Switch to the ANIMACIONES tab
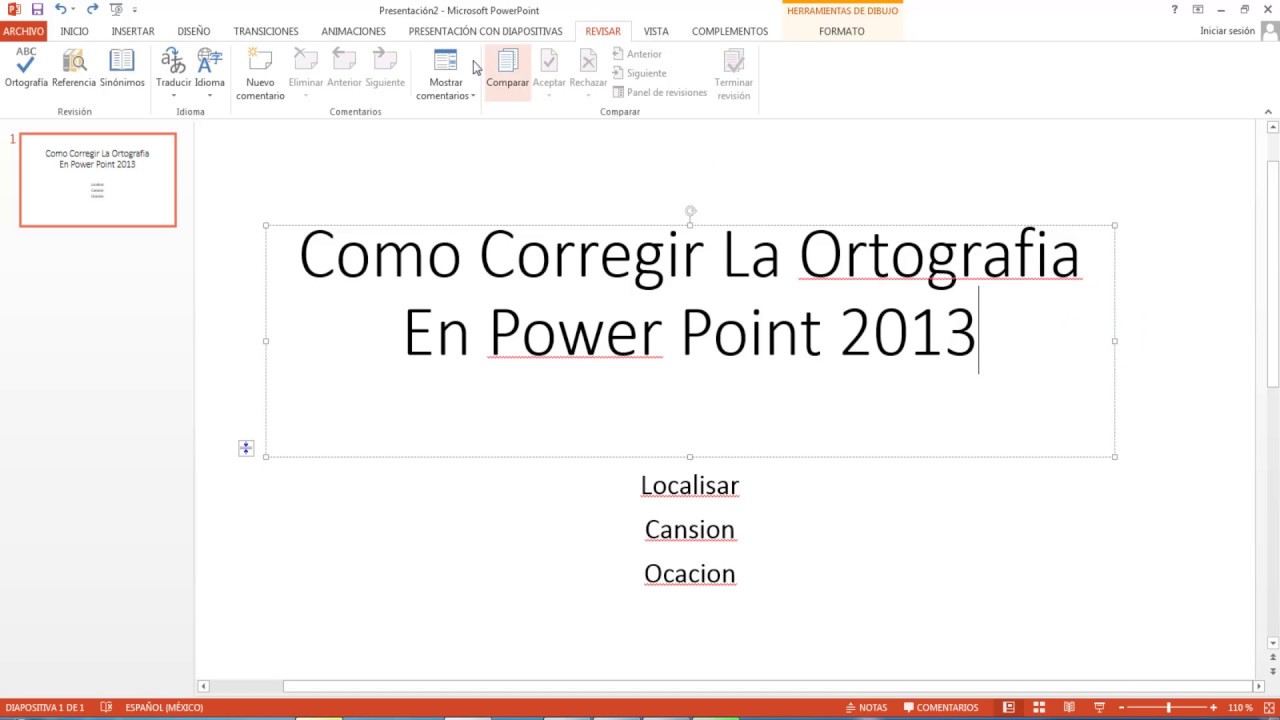The height and width of the screenshot is (720, 1280). (353, 31)
